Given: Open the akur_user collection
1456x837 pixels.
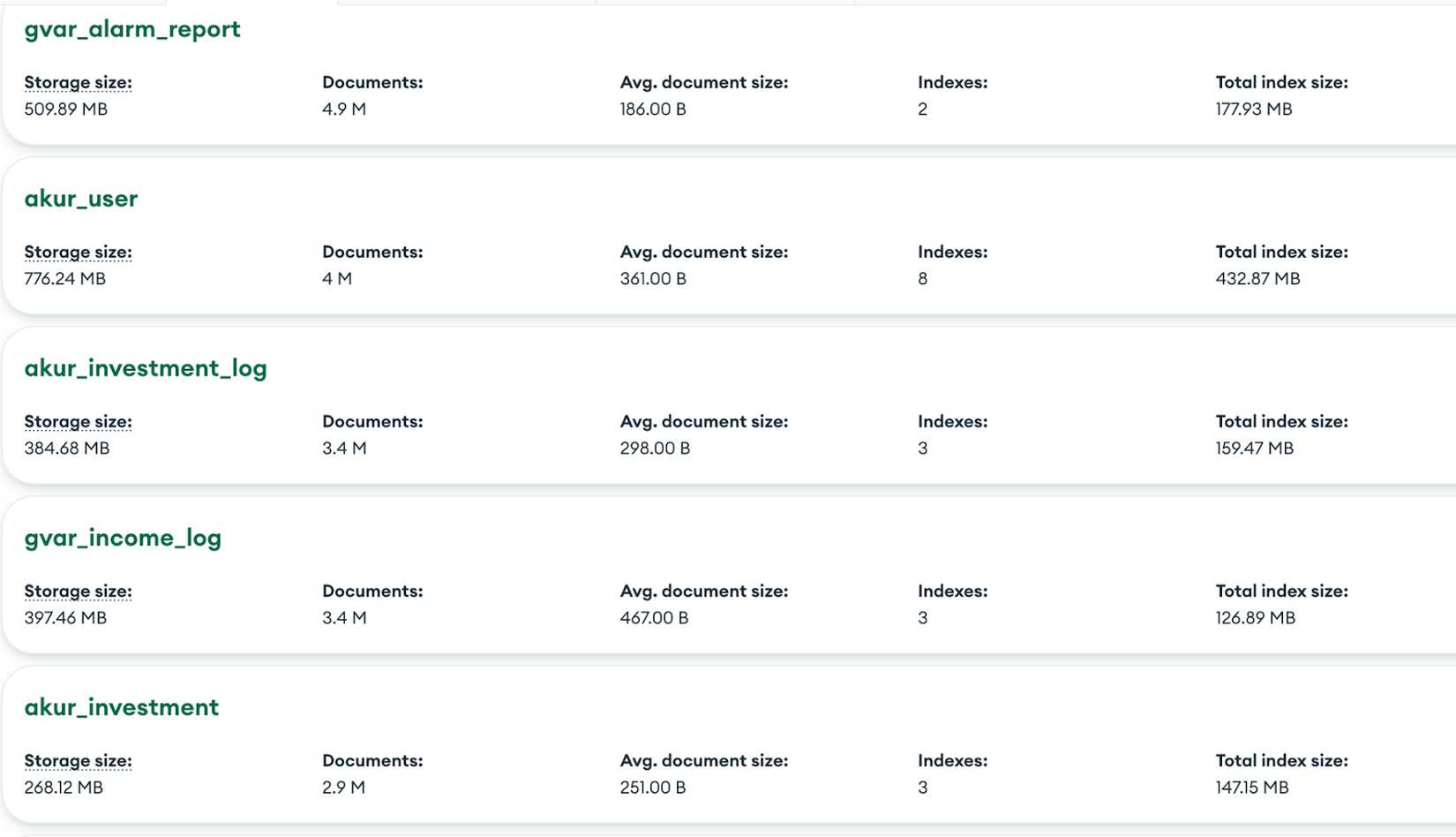Looking at the screenshot, I should pos(81,199).
